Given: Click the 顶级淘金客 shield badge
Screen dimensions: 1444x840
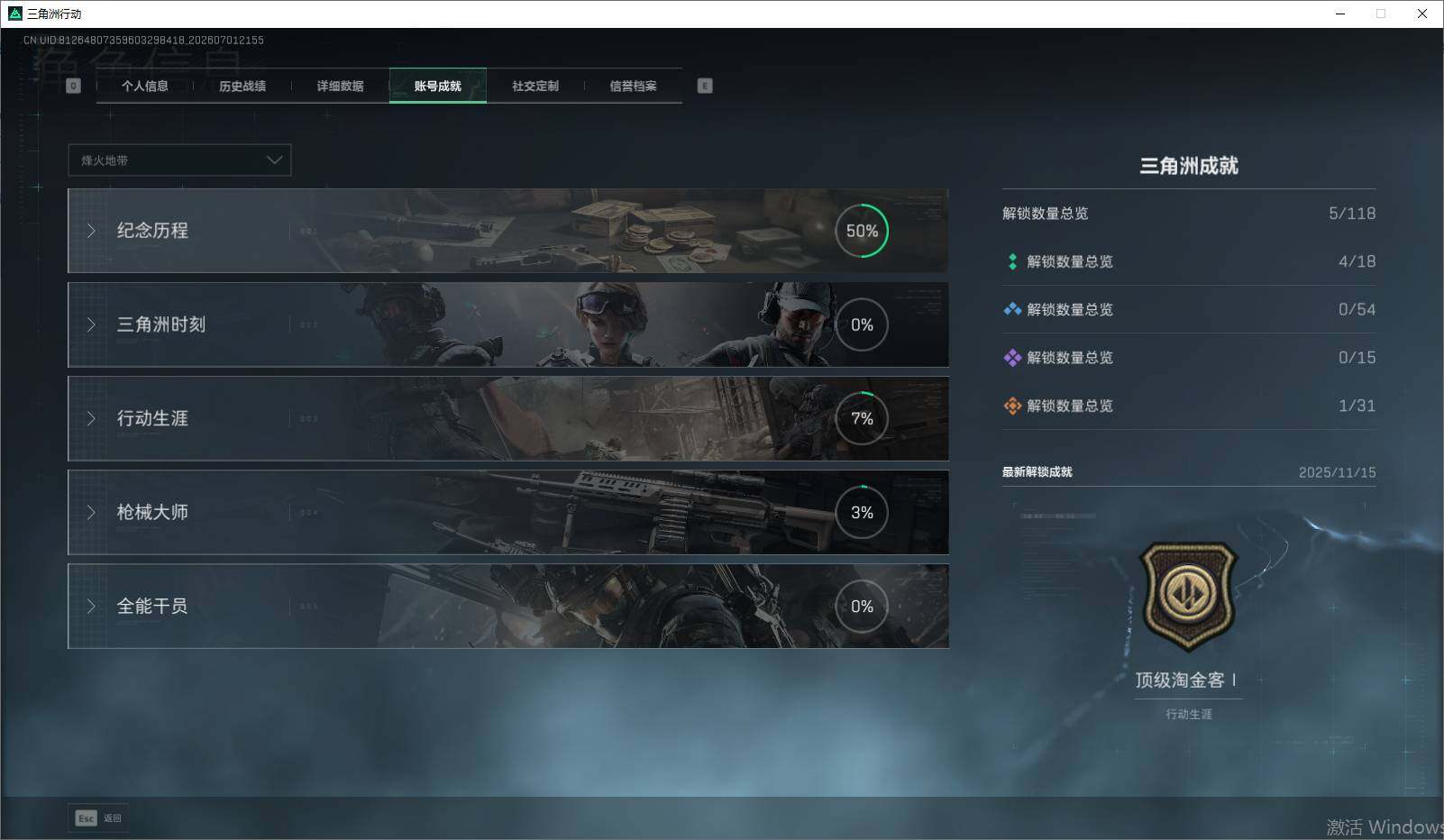Looking at the screenshot, I should [1189, 596].
